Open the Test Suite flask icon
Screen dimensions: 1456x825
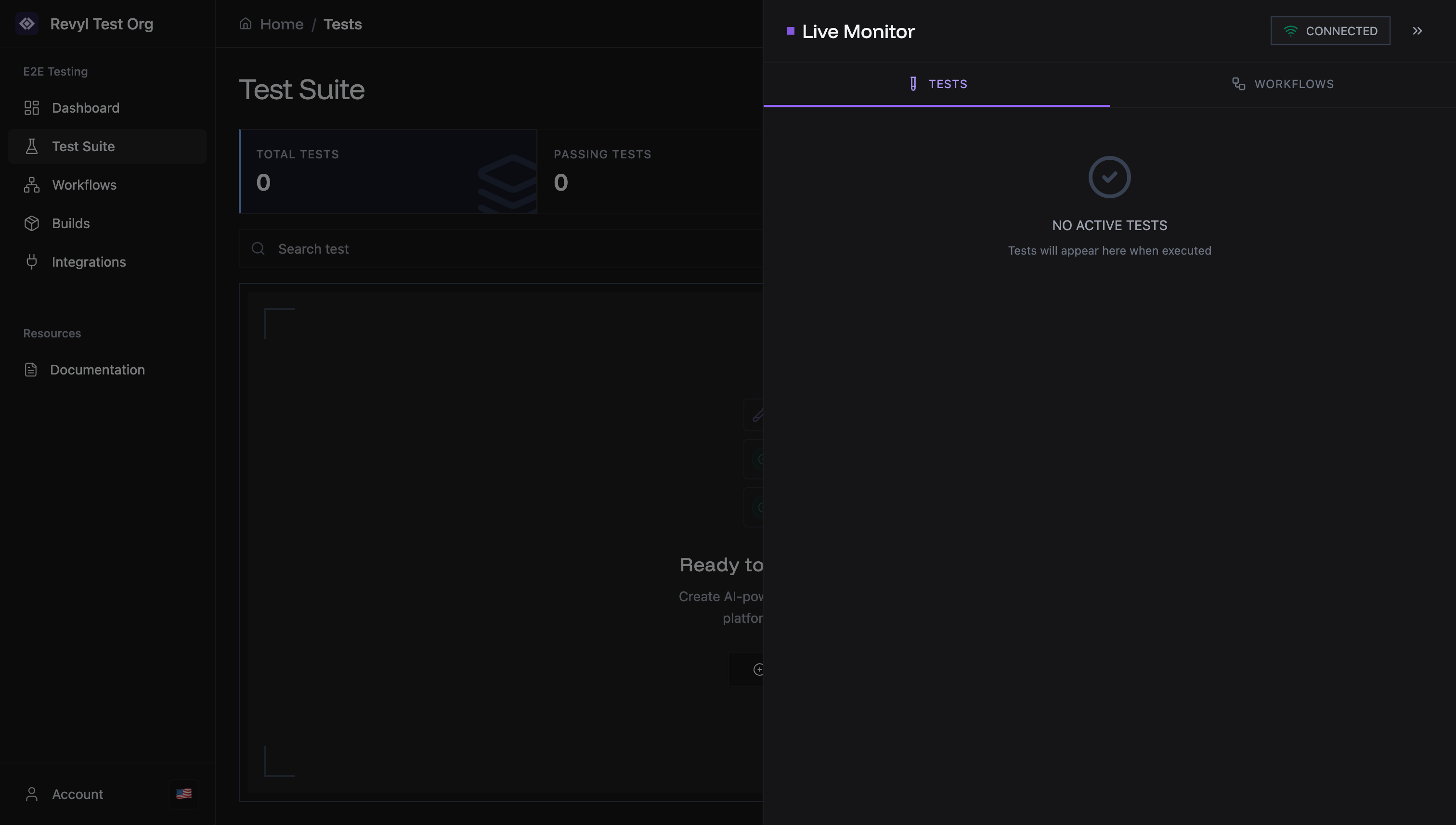pos(32,146)
